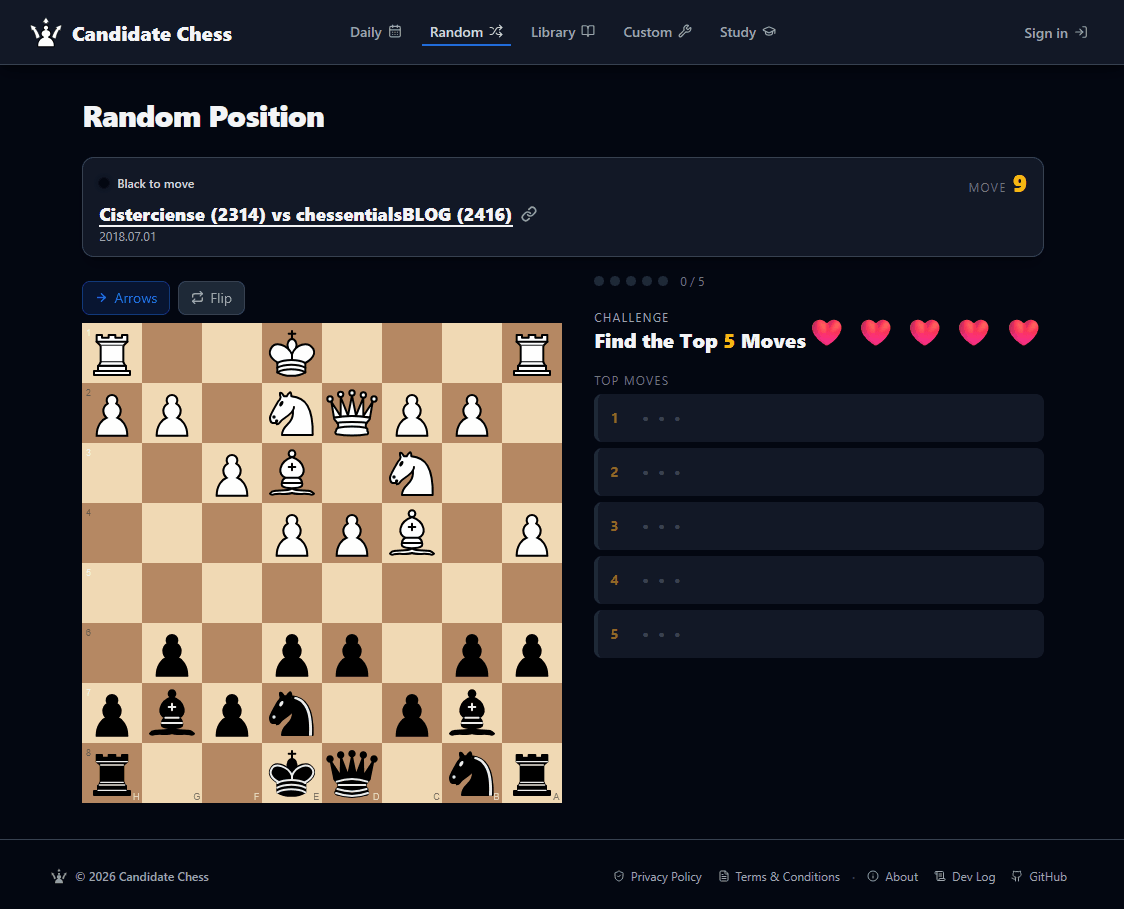Screen dimensions: 1124x909
Task: Select the white rook on a1
Action: [532, 353]
